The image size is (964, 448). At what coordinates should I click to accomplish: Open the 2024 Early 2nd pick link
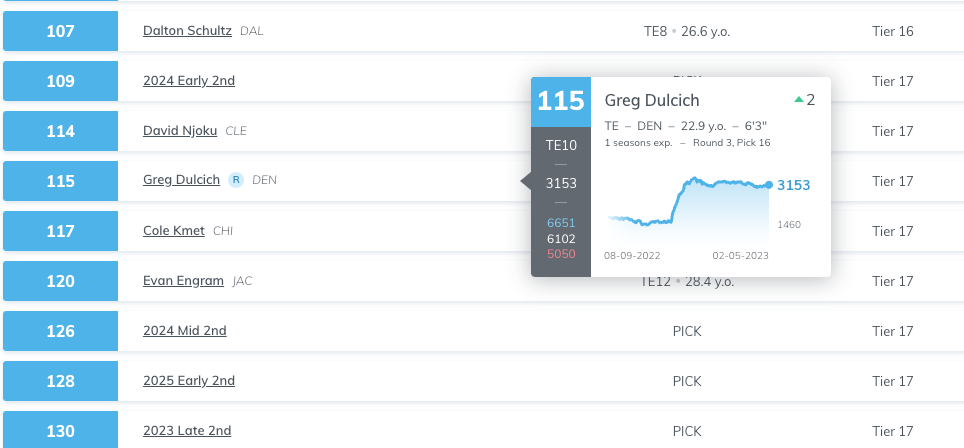[189, 81]
